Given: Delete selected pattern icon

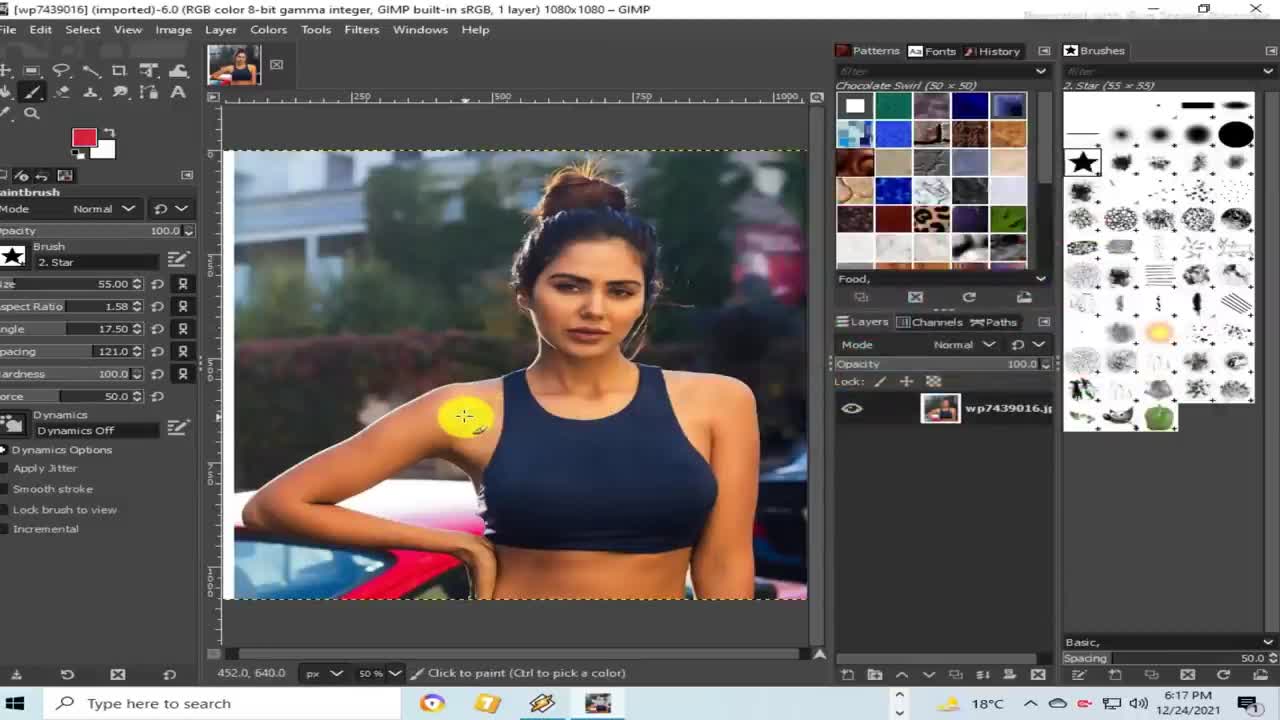Looking at the screenshot, I should 915,297.
